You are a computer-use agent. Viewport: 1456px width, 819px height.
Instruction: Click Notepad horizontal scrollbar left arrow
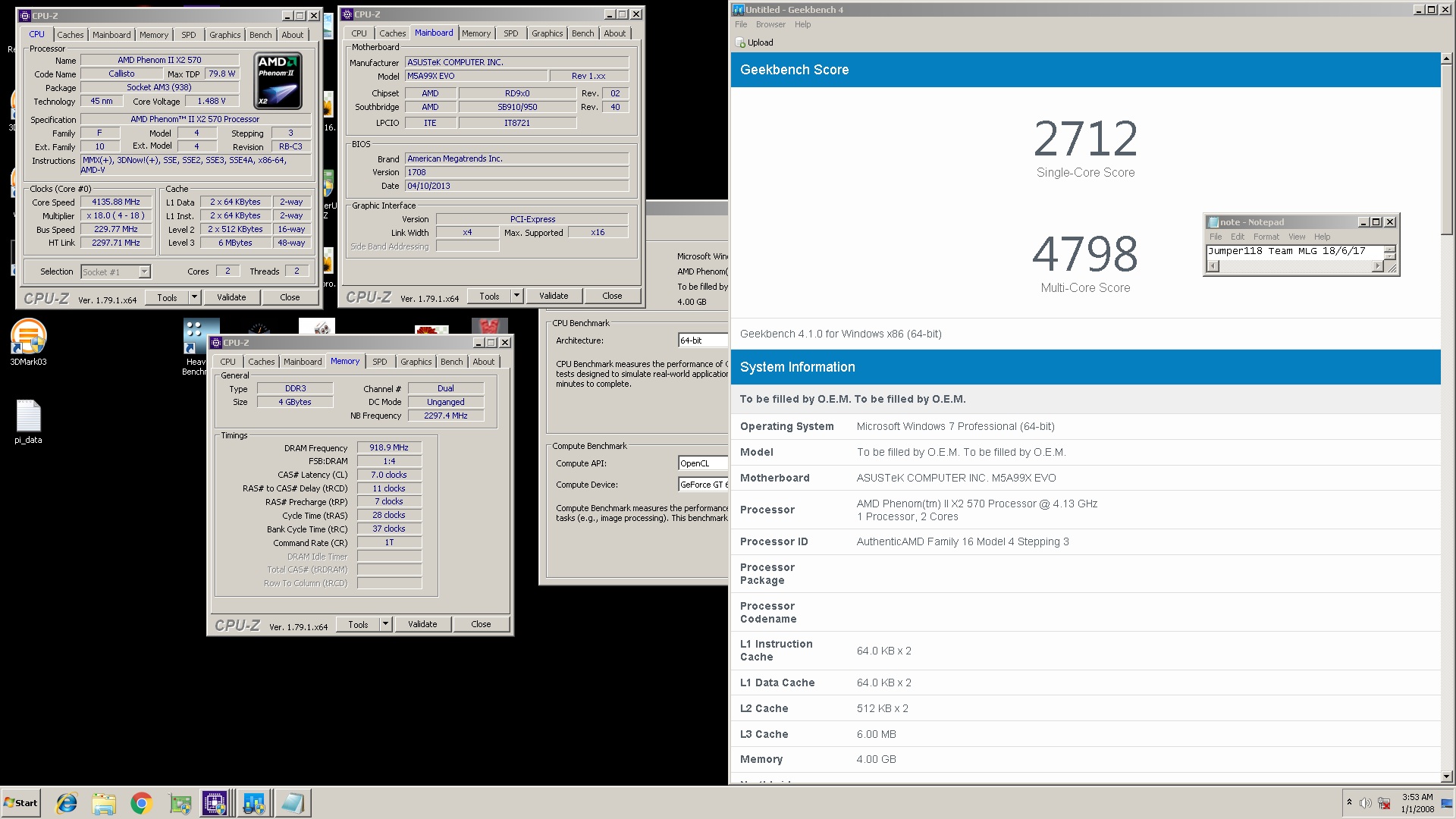click(1213, 266)
